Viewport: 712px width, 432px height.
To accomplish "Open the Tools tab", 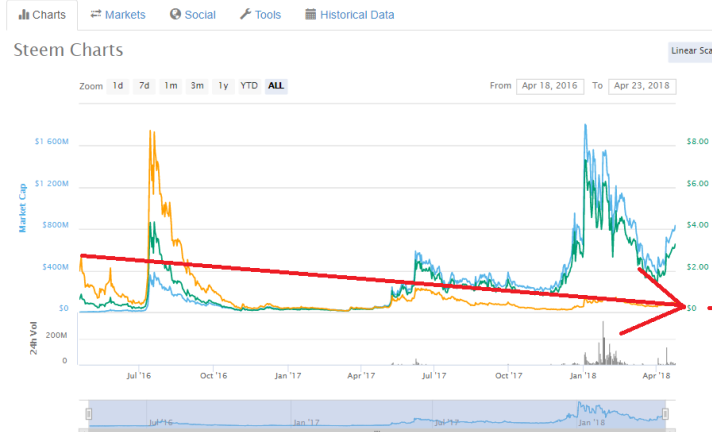I will tap(261, 15).
